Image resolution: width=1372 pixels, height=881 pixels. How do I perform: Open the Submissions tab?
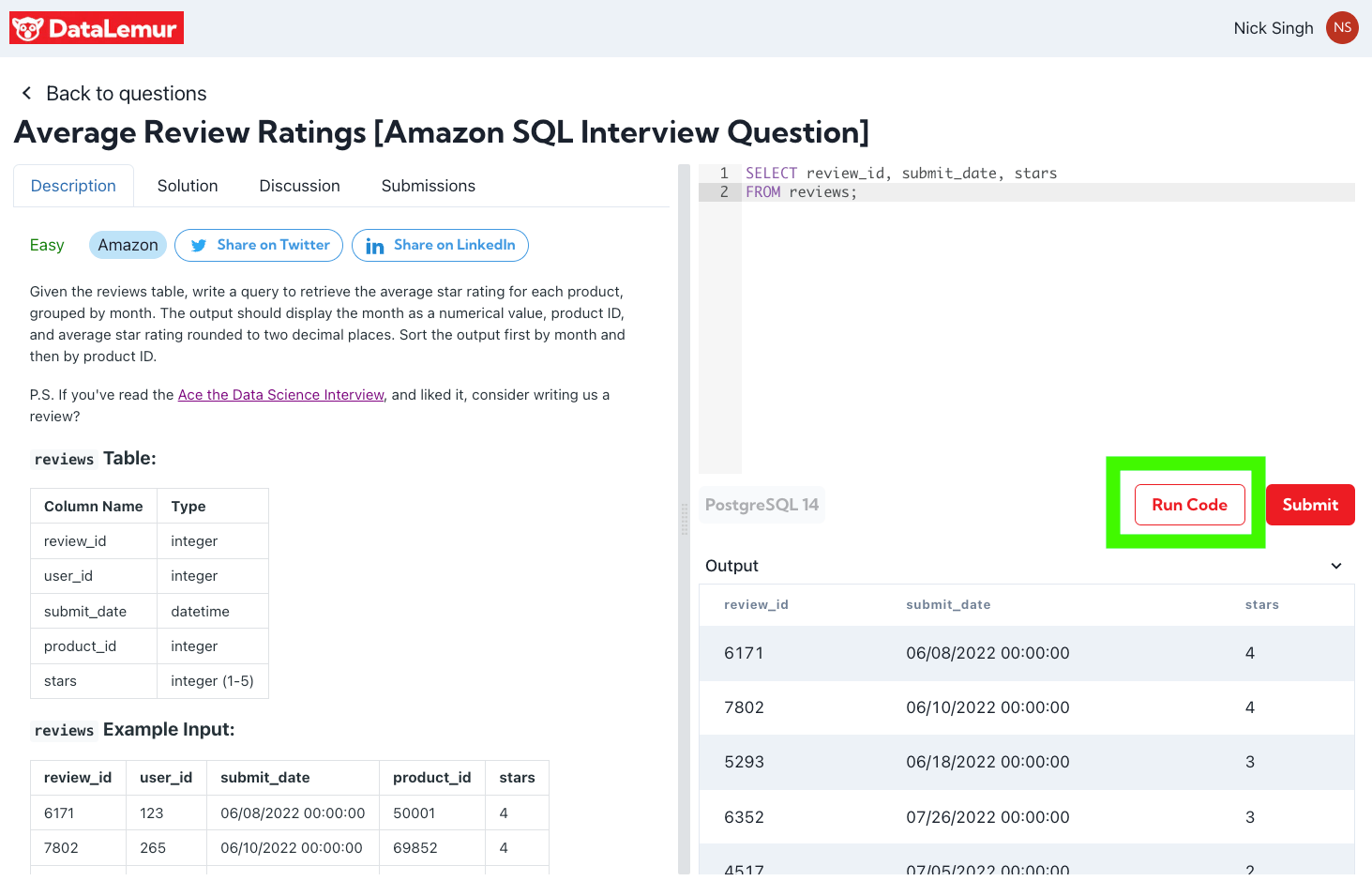coord(428,186)
